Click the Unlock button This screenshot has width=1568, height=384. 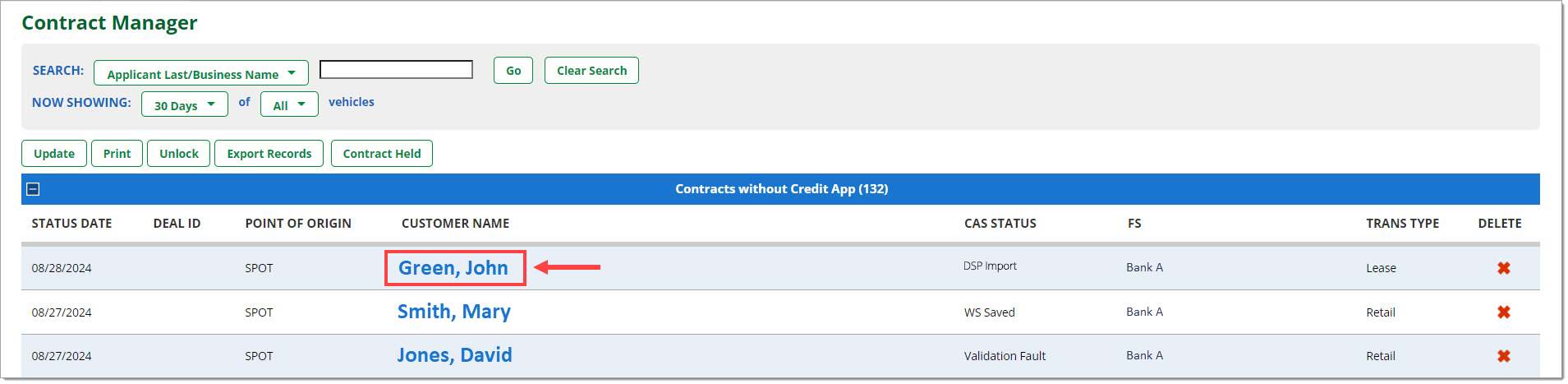pyautogui.click(x=179, y=154)
